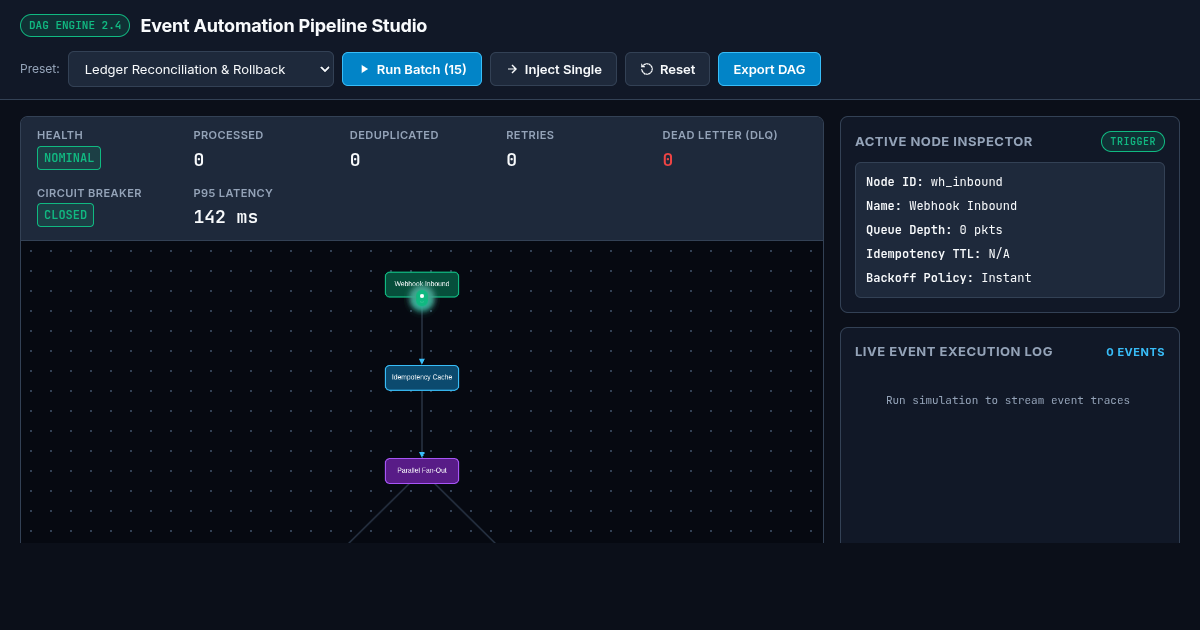Click the circular reset icon

[647, 69]
